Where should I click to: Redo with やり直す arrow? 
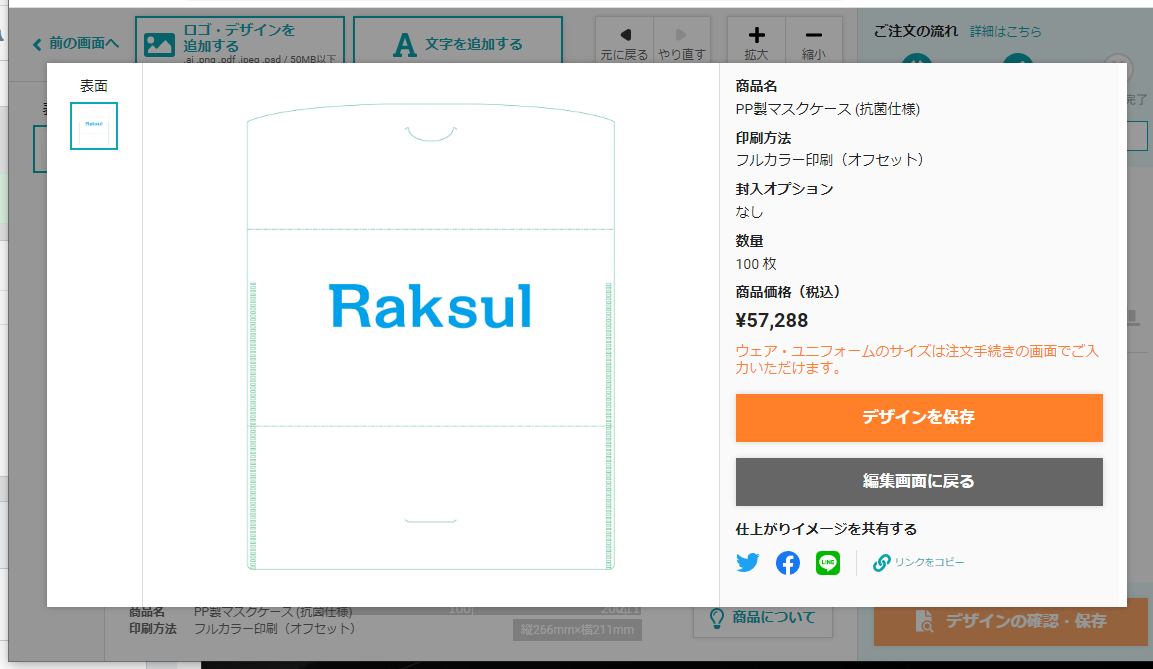682,40
